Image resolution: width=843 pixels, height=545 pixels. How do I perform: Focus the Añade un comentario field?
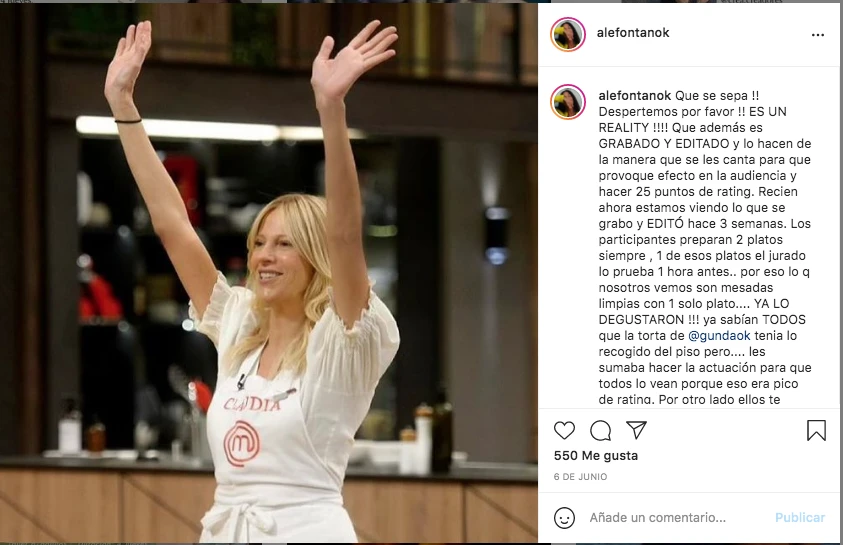(677, 518)
